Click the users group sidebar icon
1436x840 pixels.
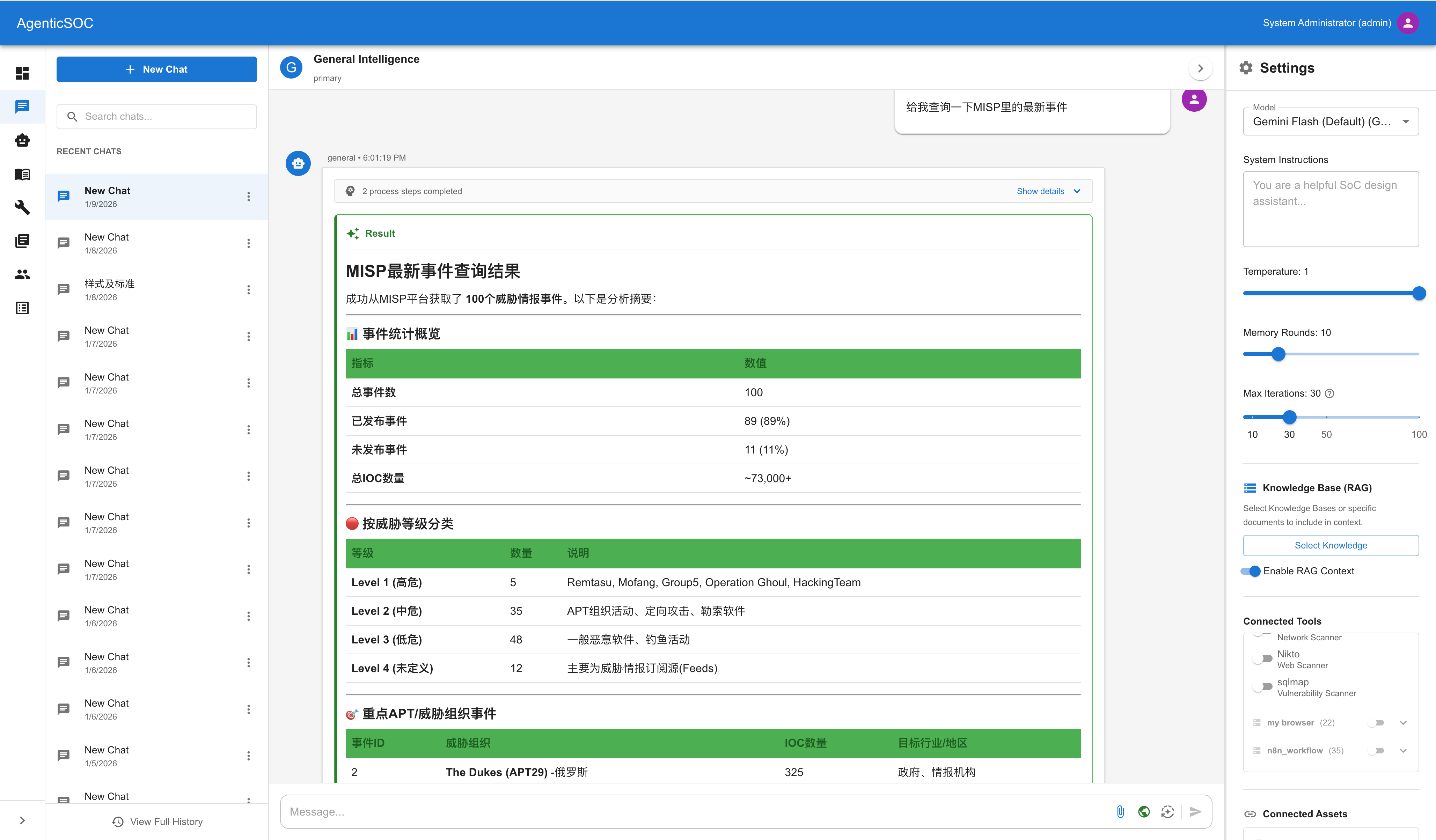(22, 274)
